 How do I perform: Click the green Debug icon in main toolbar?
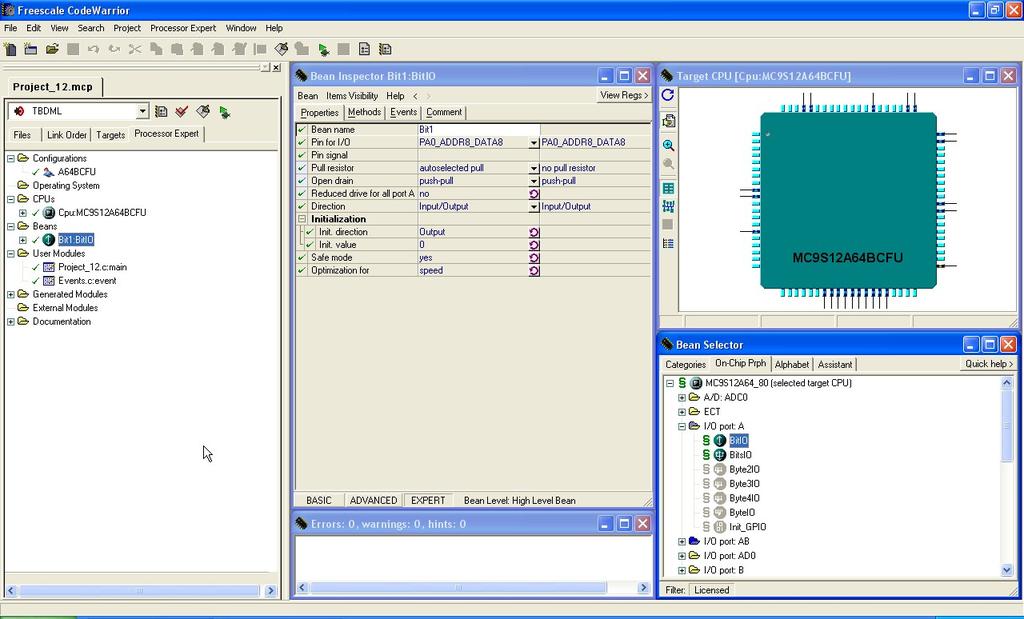[323, 49]
